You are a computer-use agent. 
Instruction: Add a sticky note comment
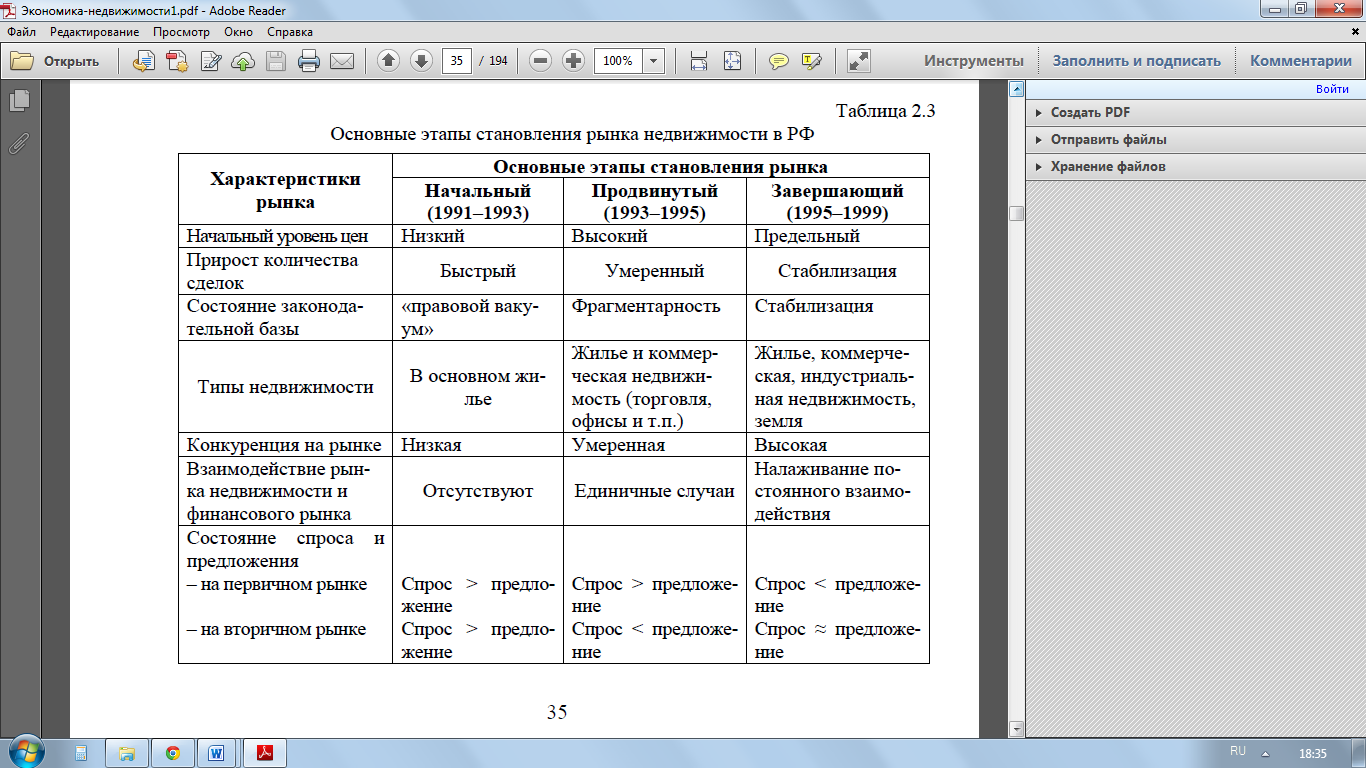(x=778, y=61)
